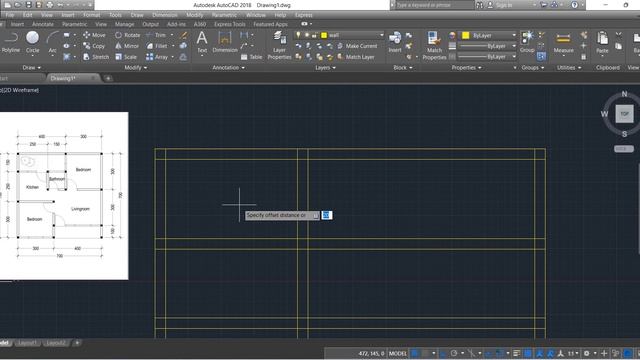Toggle polar tracking in status bar
The width and height of the screenshot is (640, 360).
(x=454, y=353)
